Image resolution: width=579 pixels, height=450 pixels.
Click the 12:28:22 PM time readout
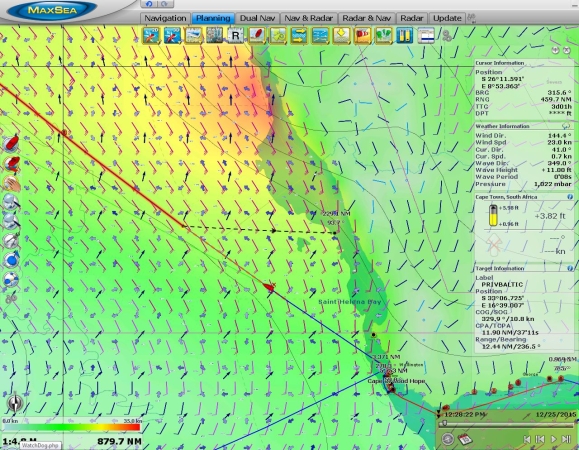[465, 415]
